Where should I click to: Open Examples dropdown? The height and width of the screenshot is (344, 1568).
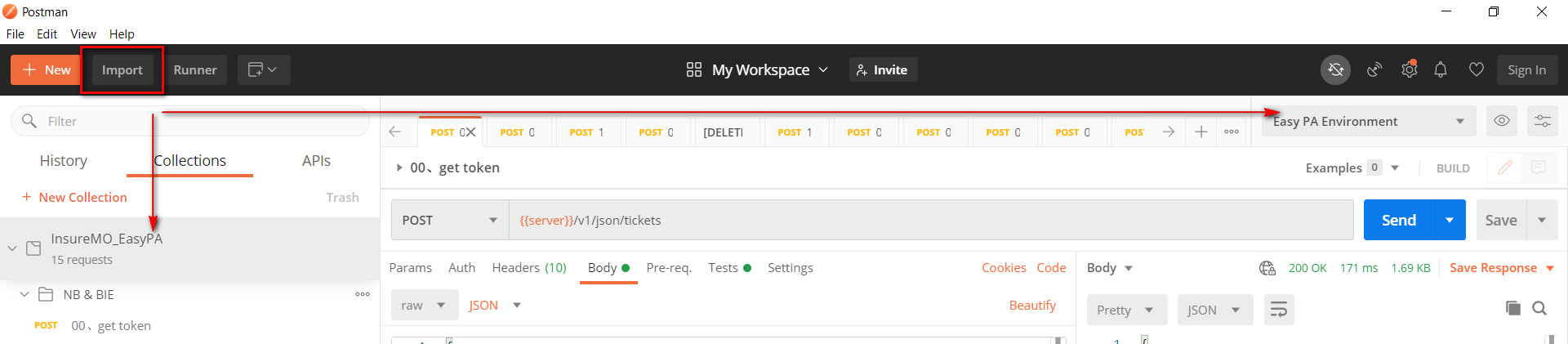point(1352,168)
